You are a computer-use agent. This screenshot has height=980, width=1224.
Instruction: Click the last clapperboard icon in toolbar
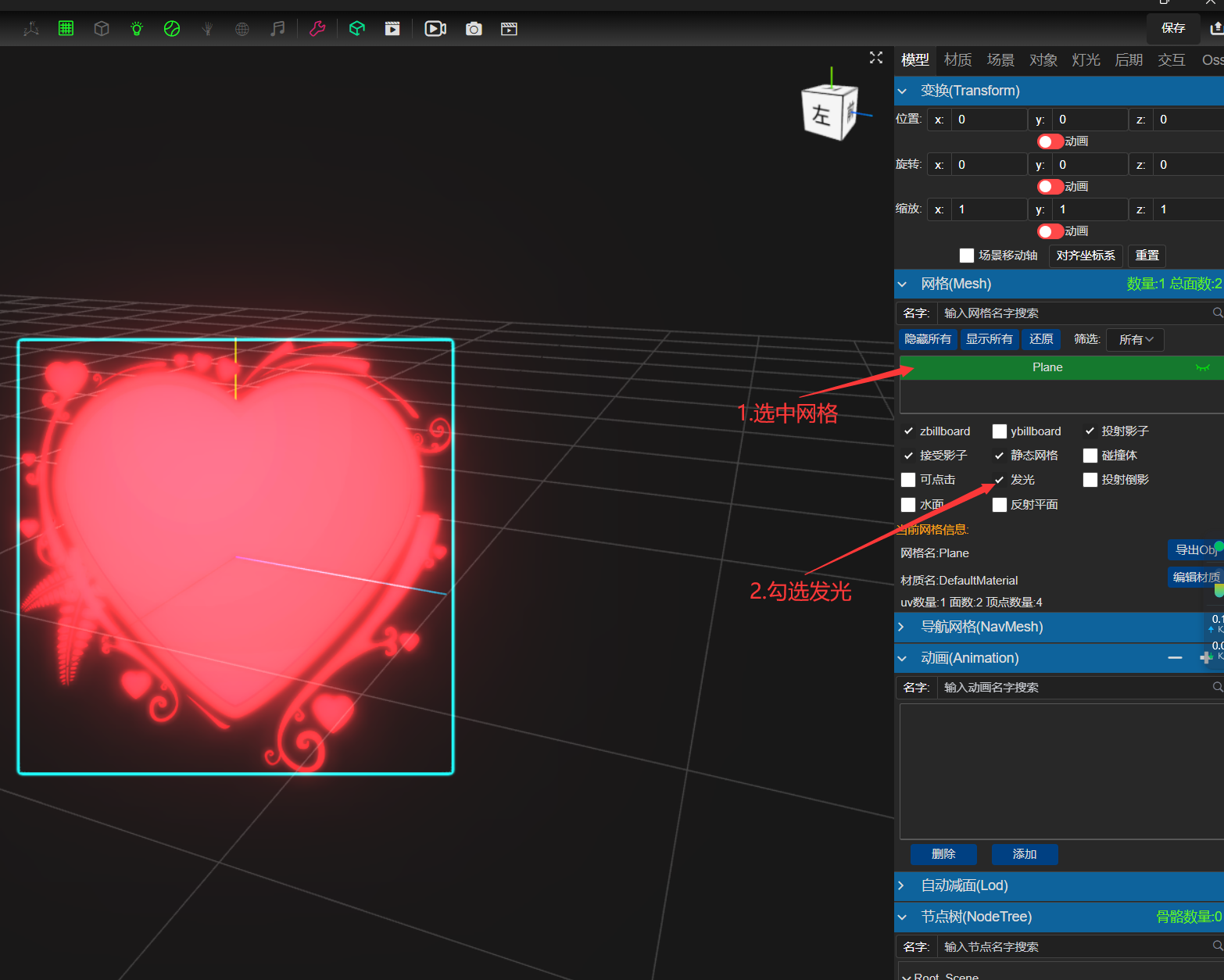pyautogui.click(x=509, y=29)
